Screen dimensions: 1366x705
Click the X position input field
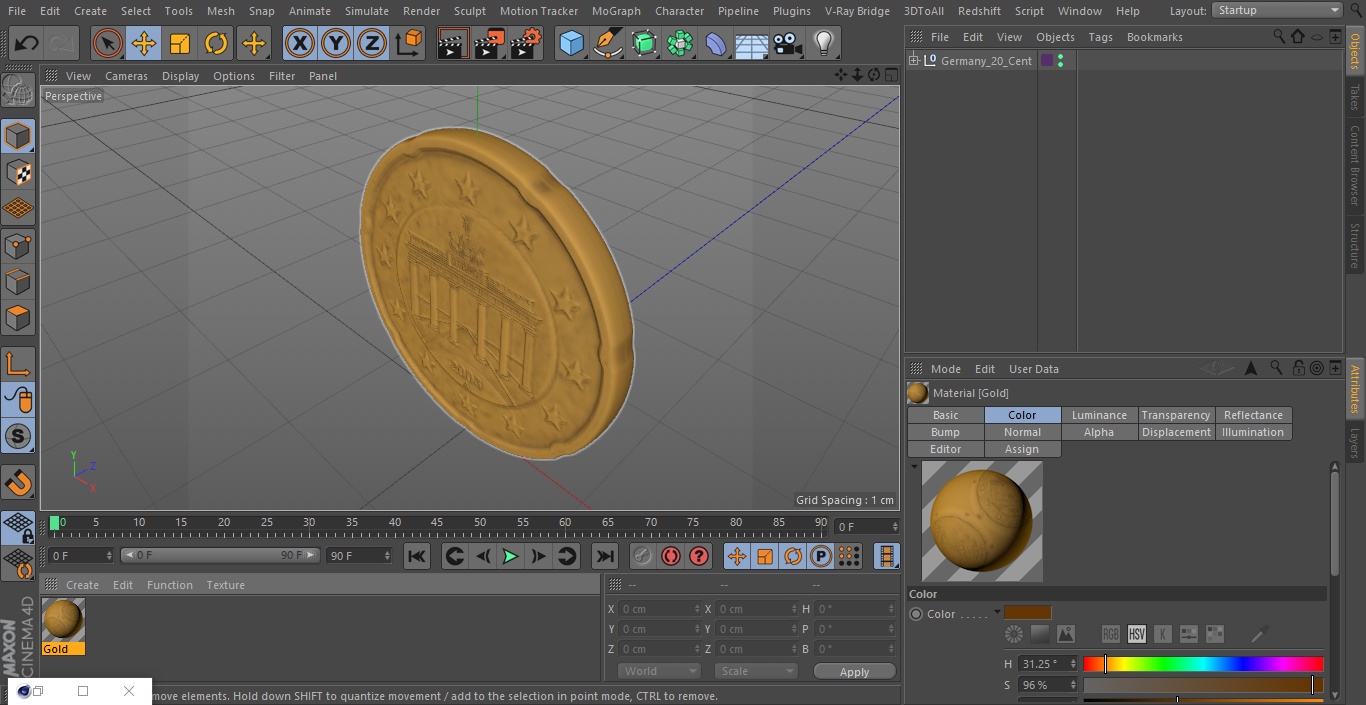pyautogui.click(x=660, y=609)
